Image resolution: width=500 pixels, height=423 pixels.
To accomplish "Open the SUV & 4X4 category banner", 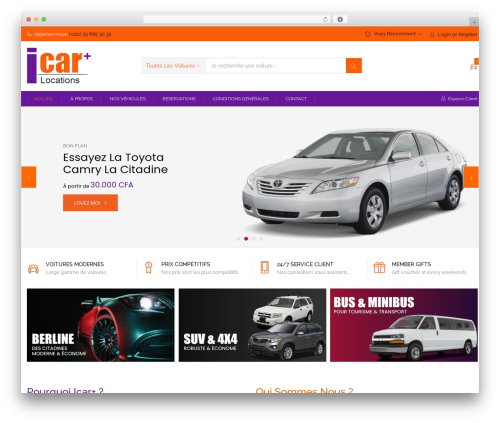I will (252, 325).
